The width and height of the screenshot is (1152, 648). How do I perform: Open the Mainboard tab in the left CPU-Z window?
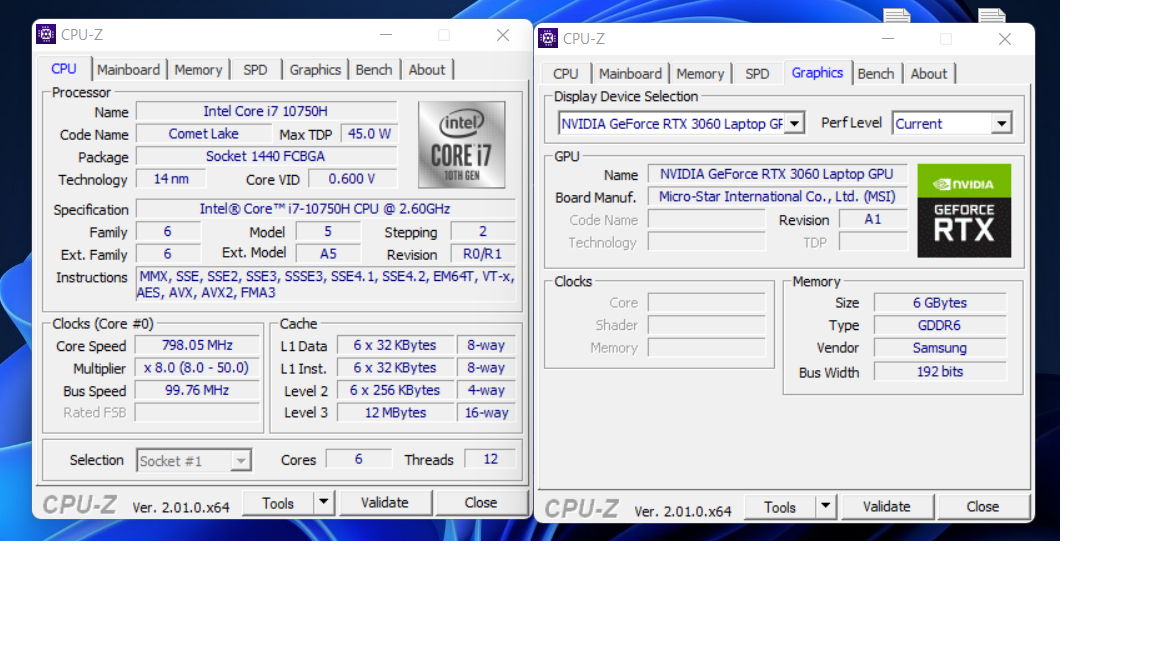coord(129,70)
